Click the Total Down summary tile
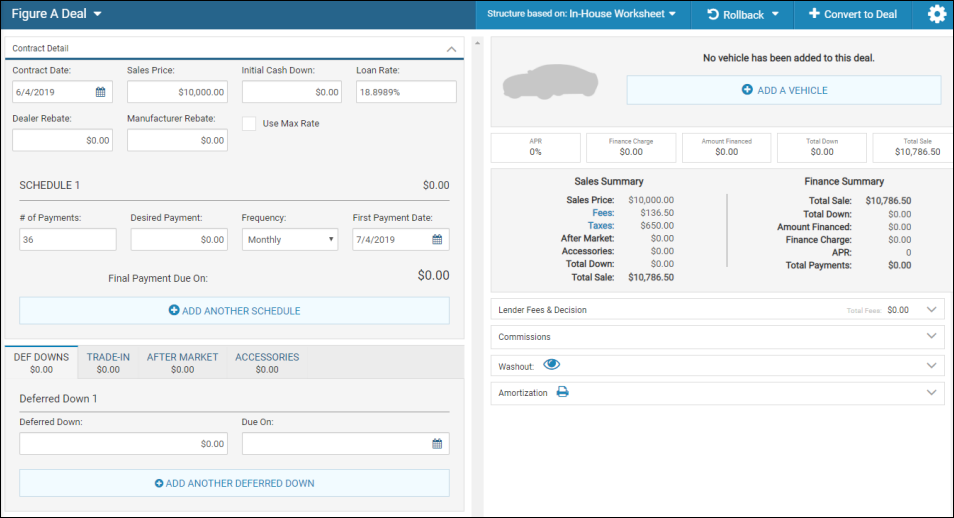This screenshot has width=954, height=518. click(822, 147)
